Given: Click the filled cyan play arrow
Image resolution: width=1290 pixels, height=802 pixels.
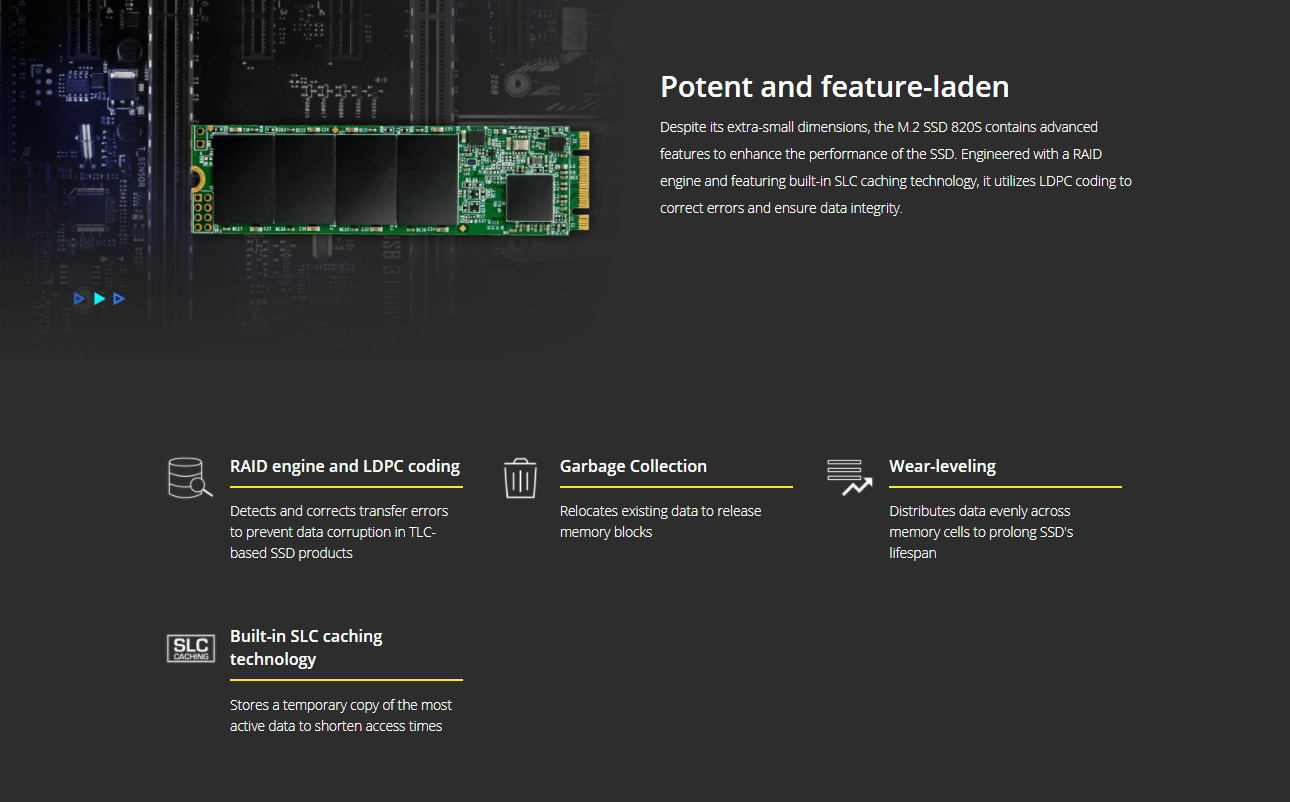Looking at the screenshot, I should pyautogui.click(x=99, y=298).
